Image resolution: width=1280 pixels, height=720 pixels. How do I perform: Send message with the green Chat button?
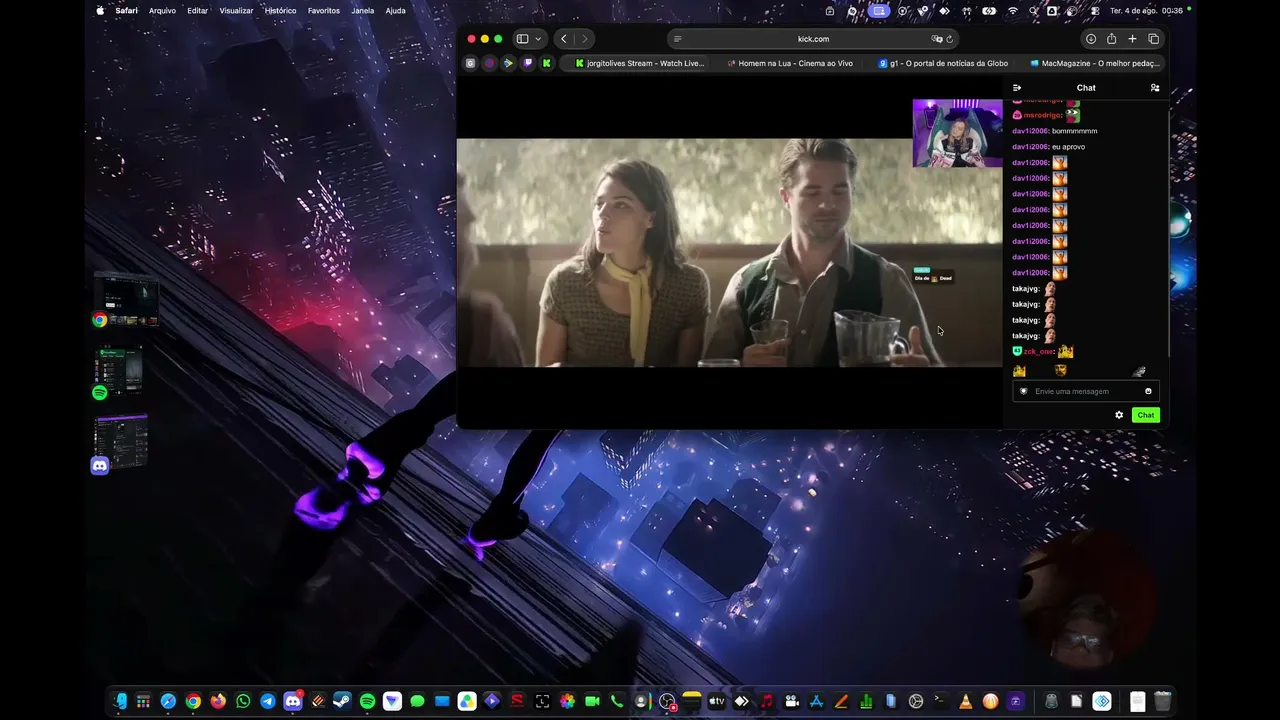[1146, 415]
